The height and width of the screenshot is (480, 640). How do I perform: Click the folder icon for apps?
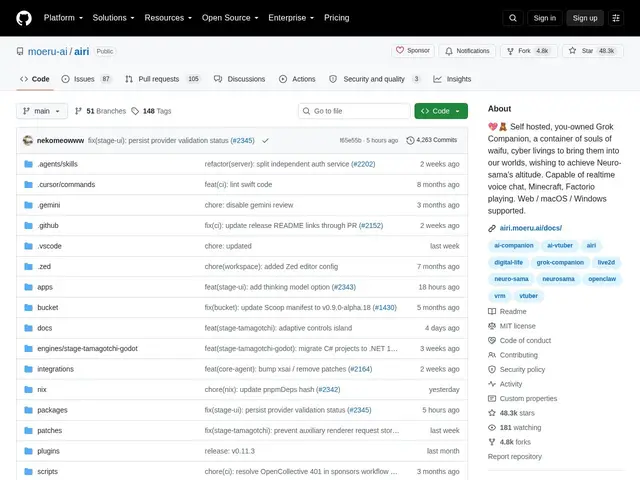(x=28, y=287)
